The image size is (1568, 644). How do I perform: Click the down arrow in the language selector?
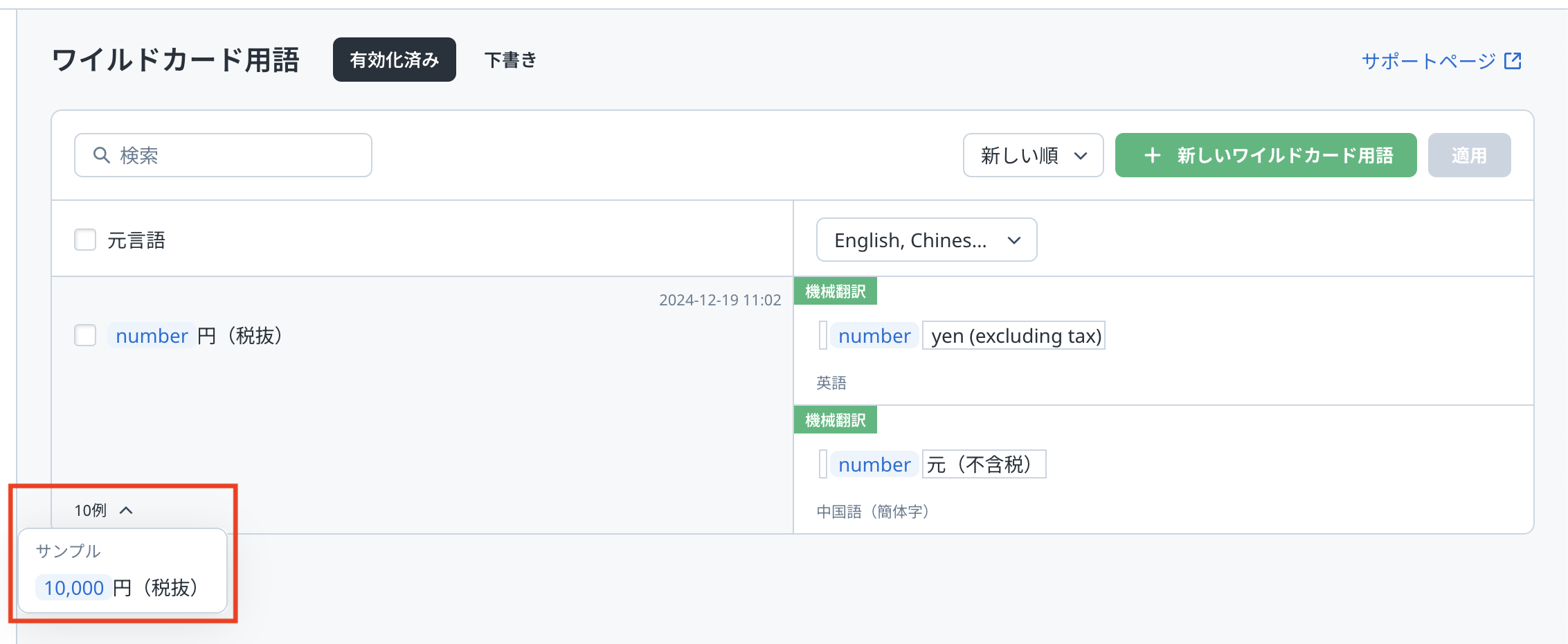(1014, 240)
